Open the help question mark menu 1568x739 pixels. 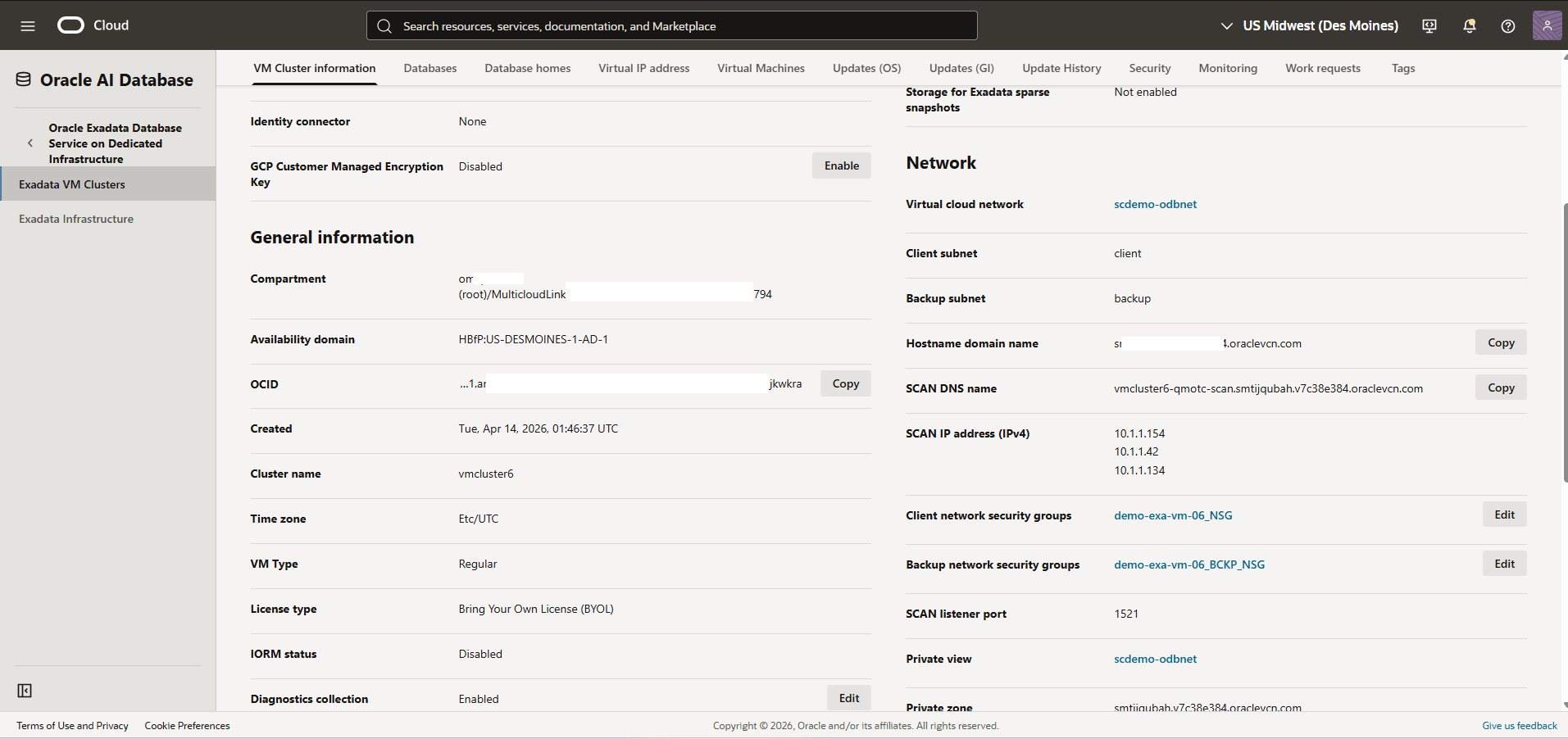1508,26
